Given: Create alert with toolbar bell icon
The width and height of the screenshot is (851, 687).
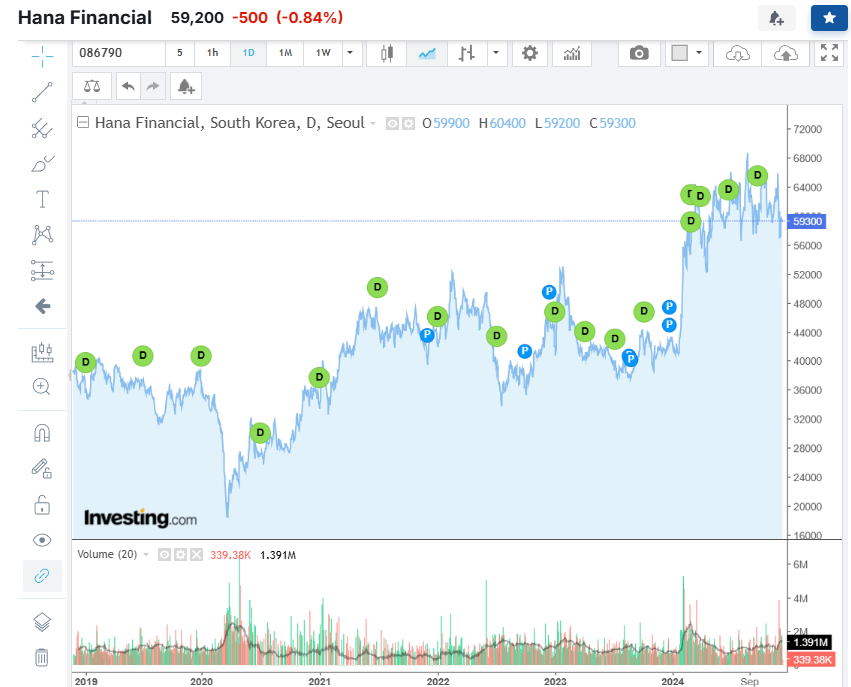Looking at the screenshot, I should tap(186, 86).
